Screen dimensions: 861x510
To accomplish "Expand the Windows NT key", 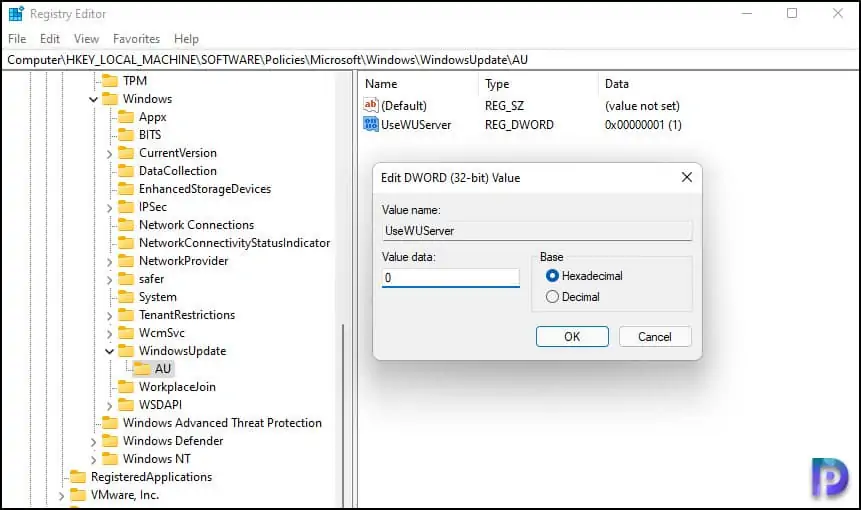I will pos(93,459).
